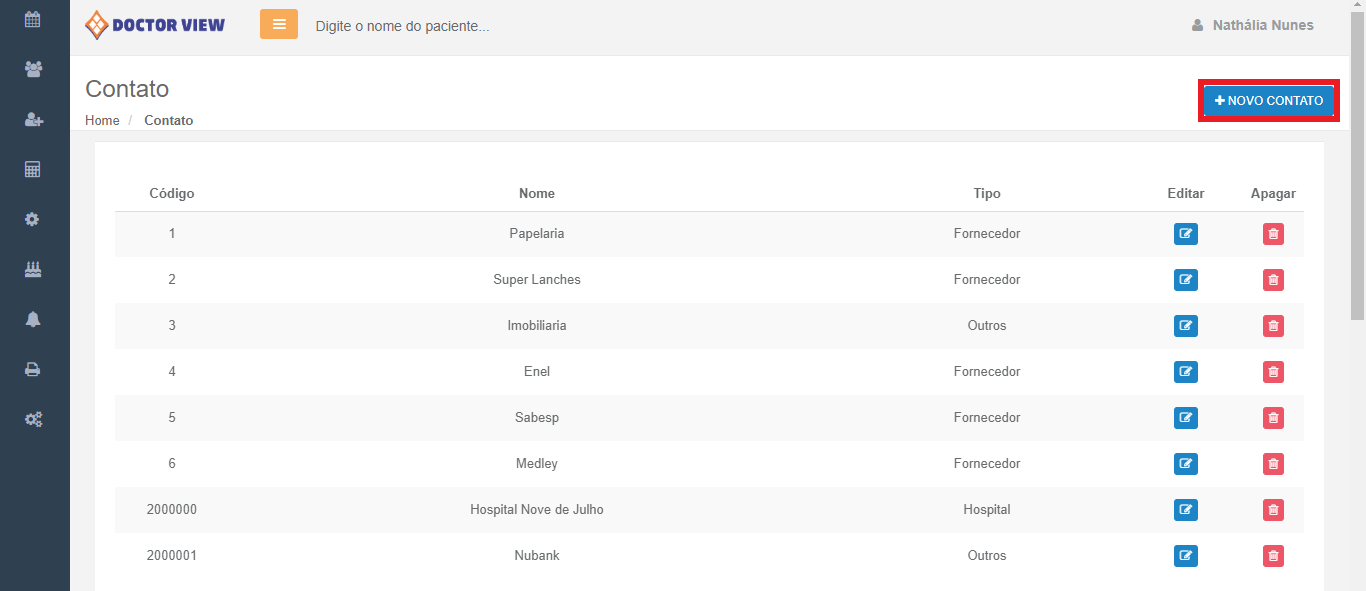1366x591 pixels.
Task: Edit the Papelaria contact
Action: (1185, 234)
